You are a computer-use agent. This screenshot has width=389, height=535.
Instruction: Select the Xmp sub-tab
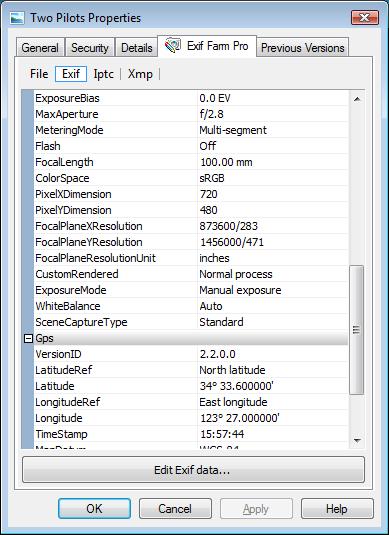point(140,74)
